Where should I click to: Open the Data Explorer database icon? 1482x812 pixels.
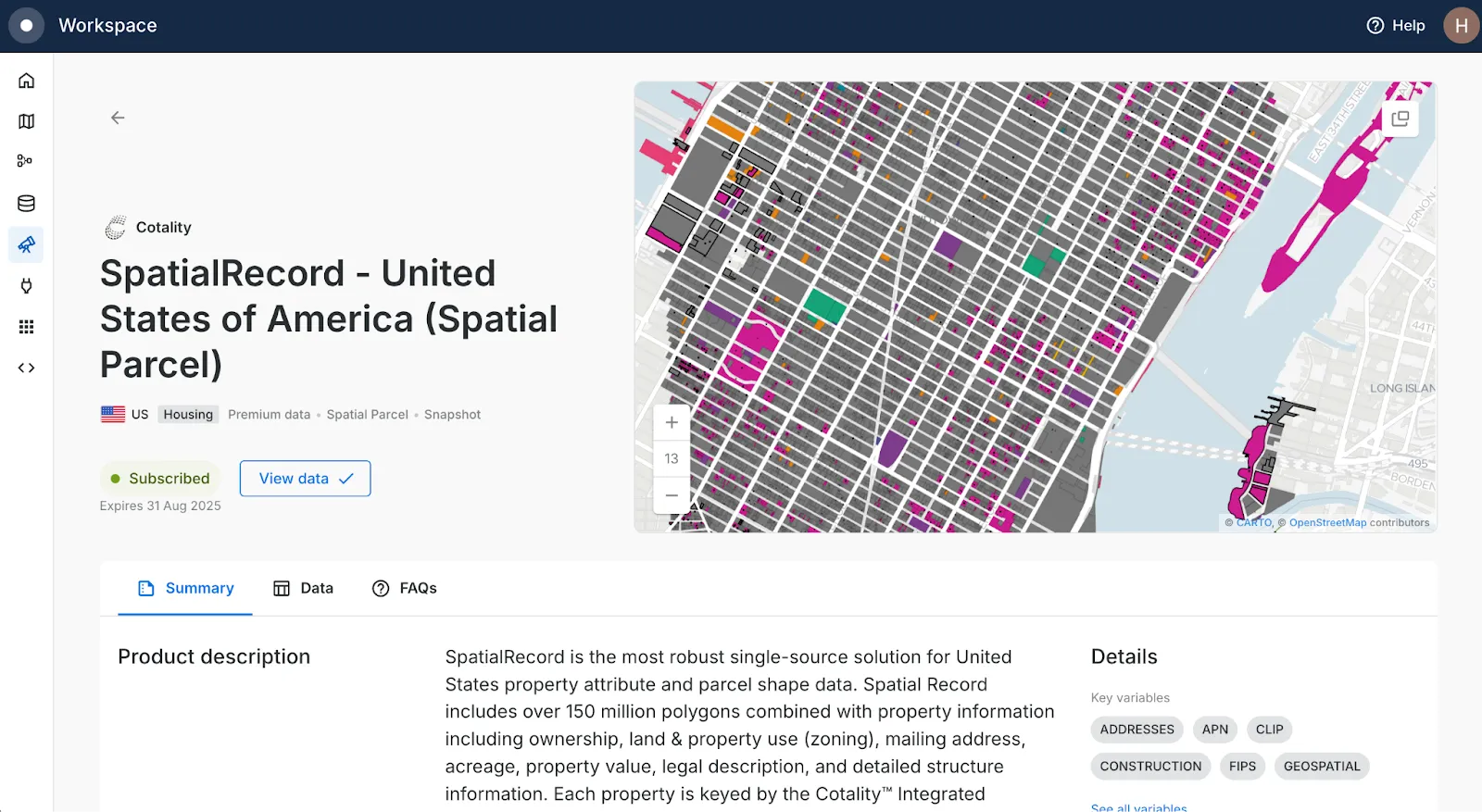[x=26, y=204]
